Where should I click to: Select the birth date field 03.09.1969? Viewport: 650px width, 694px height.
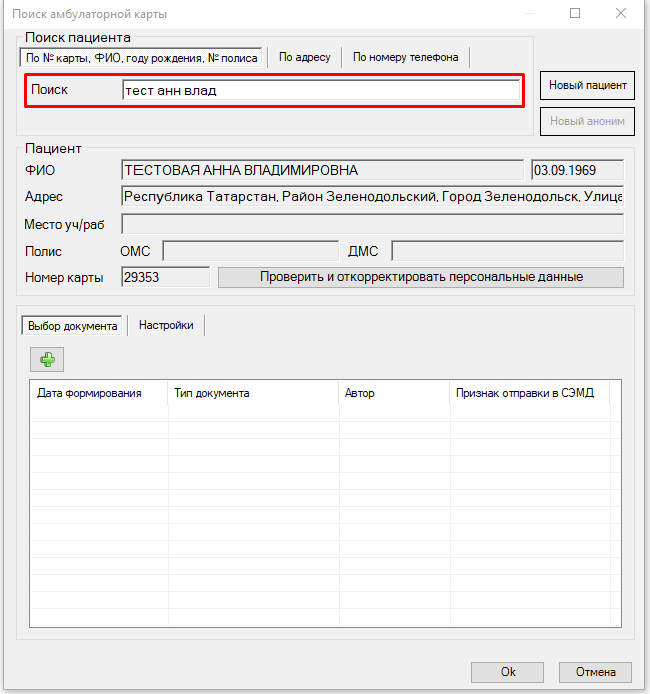[577, 170]
